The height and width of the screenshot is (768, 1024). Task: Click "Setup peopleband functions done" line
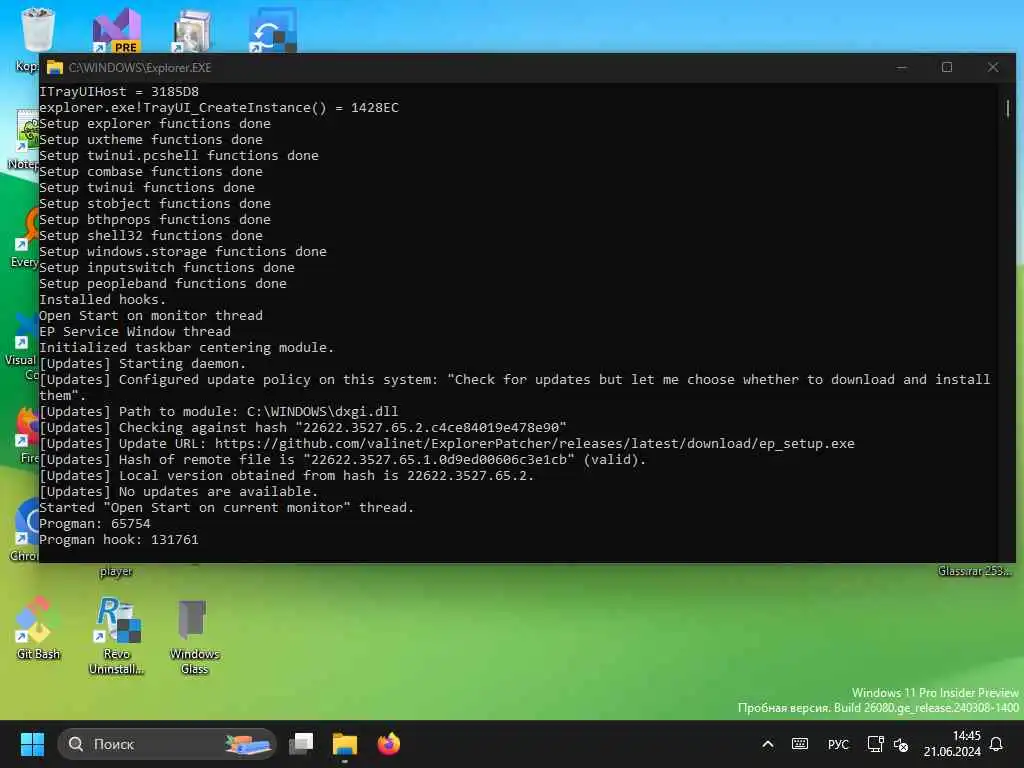pyautogui.click(x=163, y=283)
